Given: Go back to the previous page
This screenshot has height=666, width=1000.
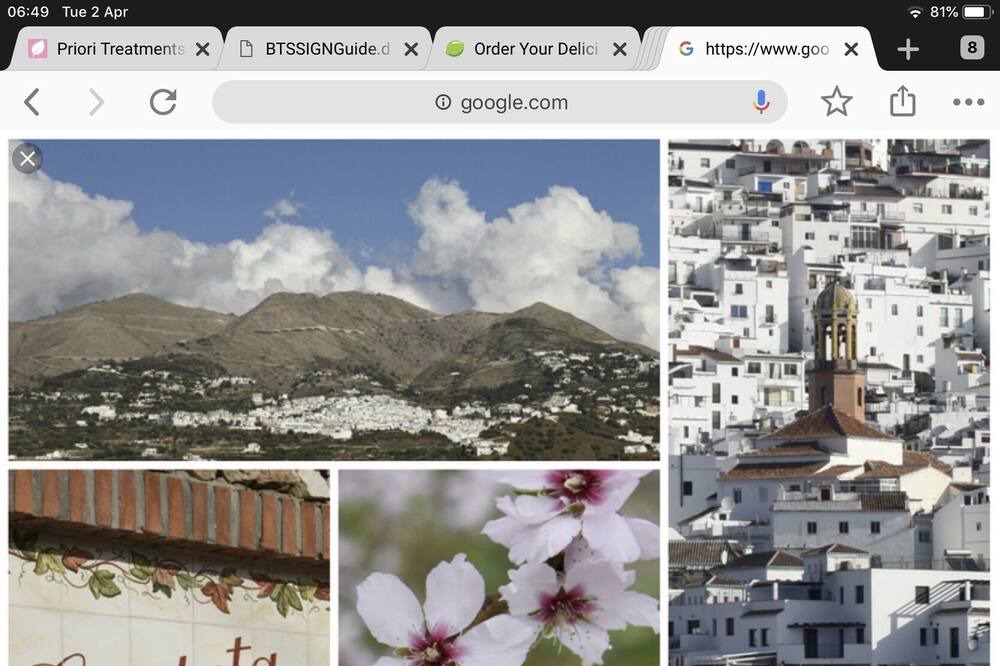Looking at the screenshot, I should (x=32, y=102).
